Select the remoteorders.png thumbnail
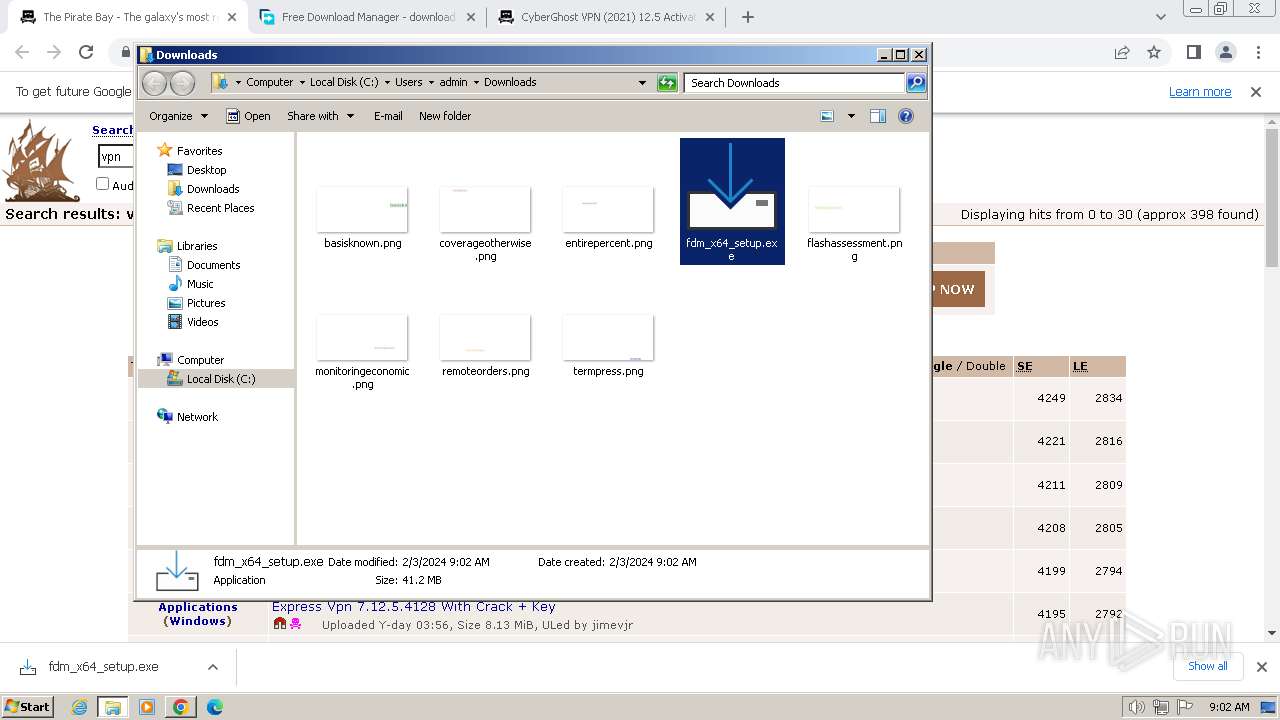 point(485,337)
